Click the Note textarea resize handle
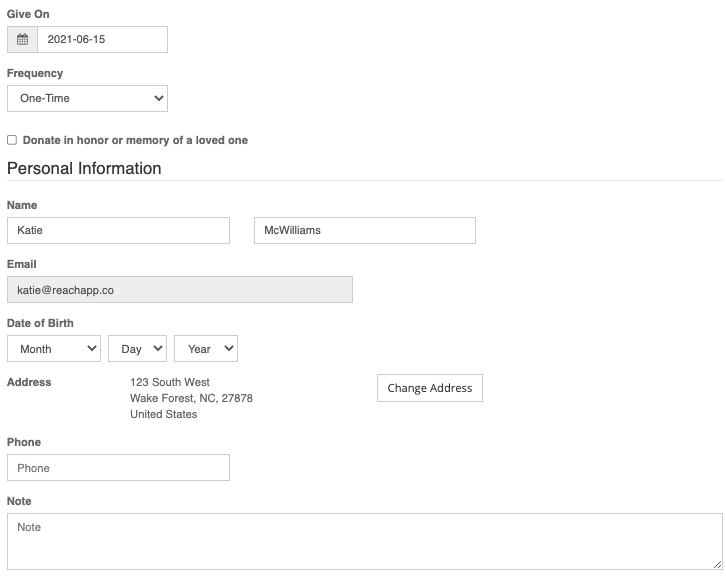 (x=717, y=564)
